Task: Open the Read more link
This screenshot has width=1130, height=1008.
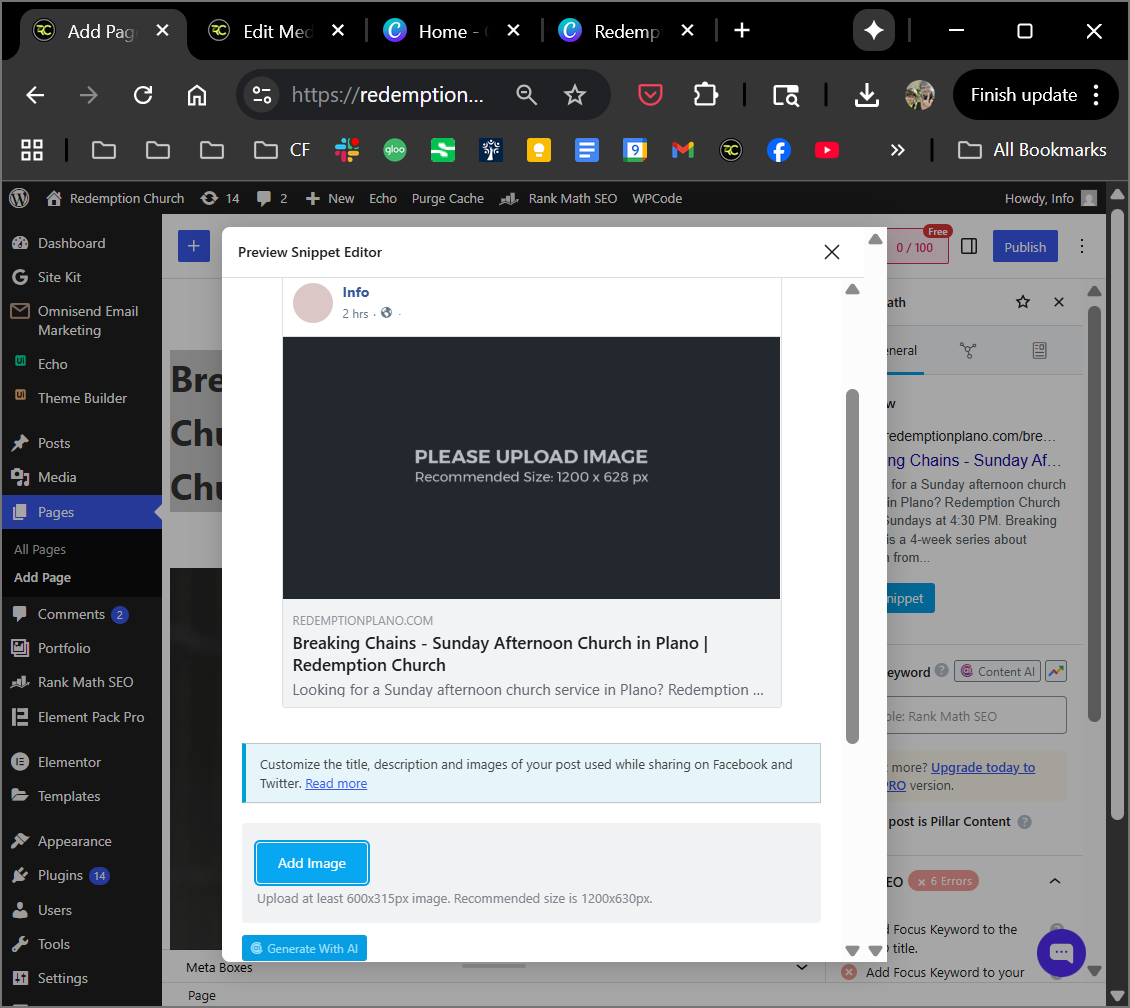Action: (x=336, y=783)
